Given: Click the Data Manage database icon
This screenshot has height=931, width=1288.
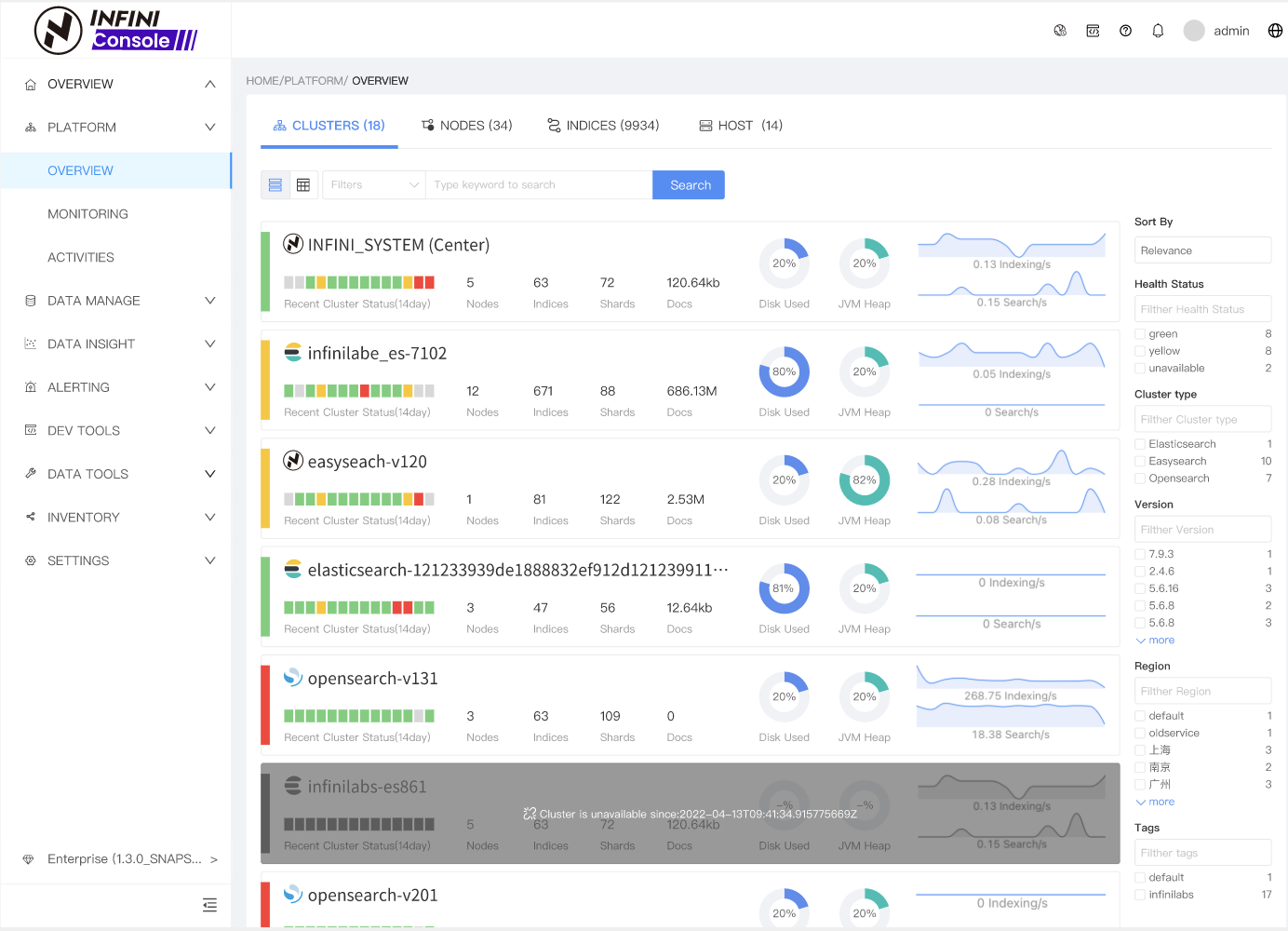Looking at the screenshot, I should click(x=30, y=301).
